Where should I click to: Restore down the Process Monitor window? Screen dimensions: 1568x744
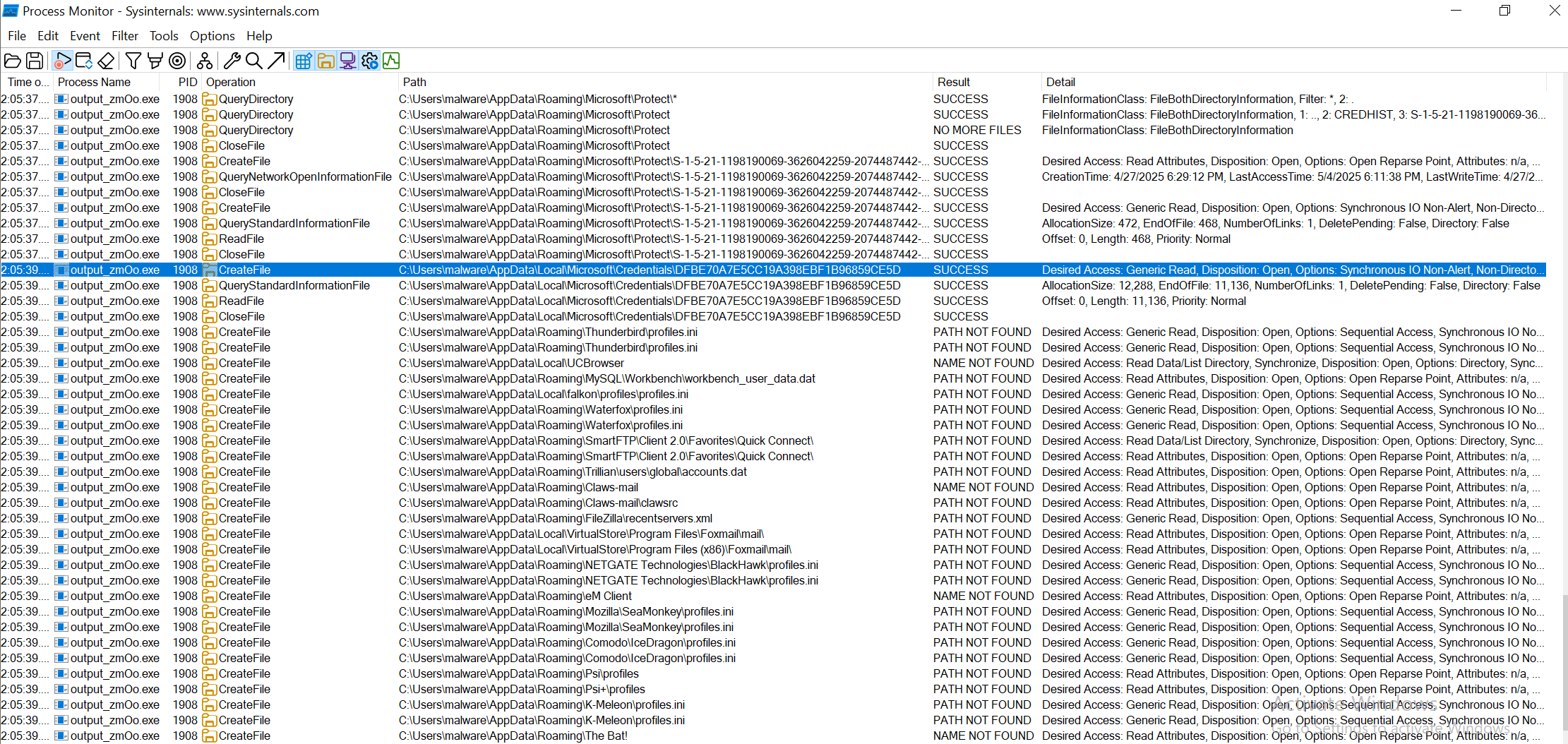tap(1504, 11)
